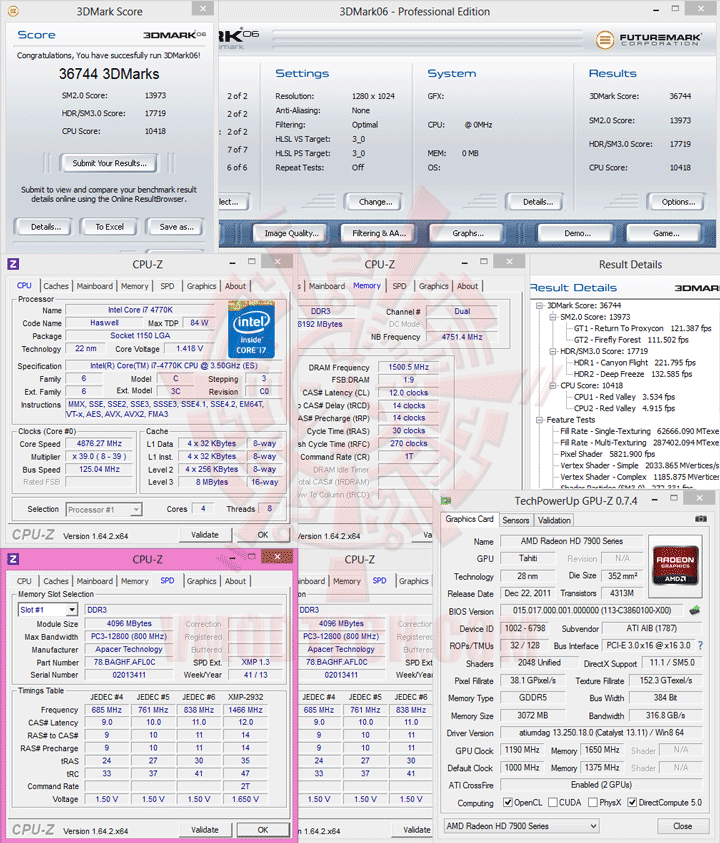Select Graphics tab in top-left CPU-Z window
This screenshot has width=720, height=843.
(x=201, y=286)
